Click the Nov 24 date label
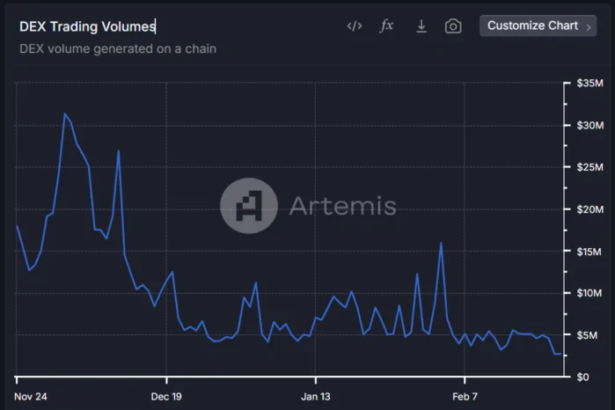Image resolution: width=615 pixels, height=410 pixels. click(x=31, y=397)
